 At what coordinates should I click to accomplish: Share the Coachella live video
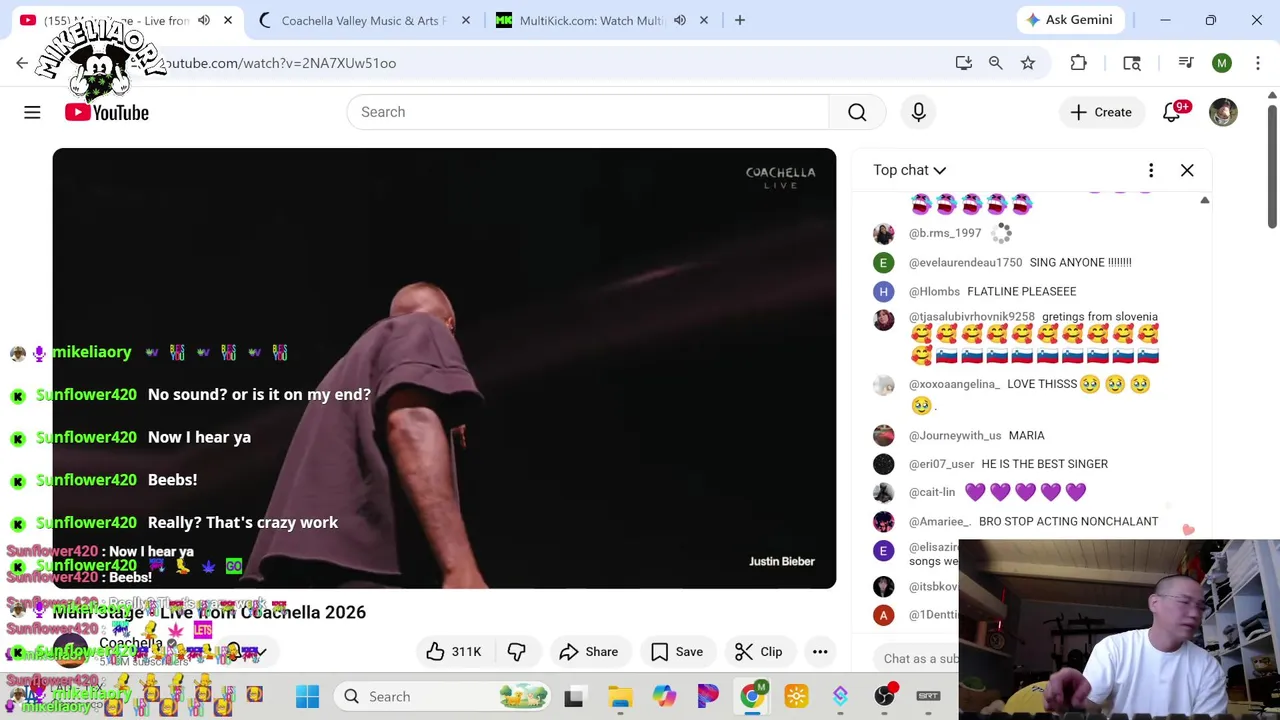pos(588,652)
